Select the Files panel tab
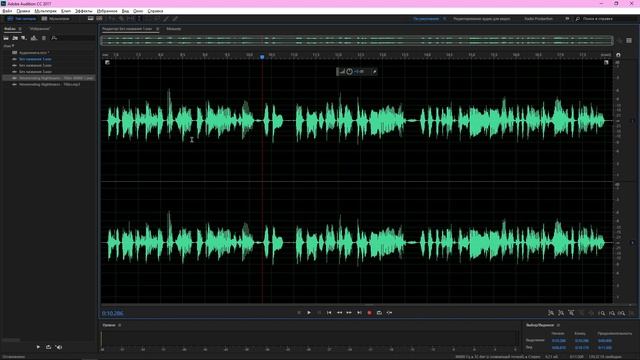The height and width of the screenshot is (360, 640). pyautogui.click(x=10, y=29)
